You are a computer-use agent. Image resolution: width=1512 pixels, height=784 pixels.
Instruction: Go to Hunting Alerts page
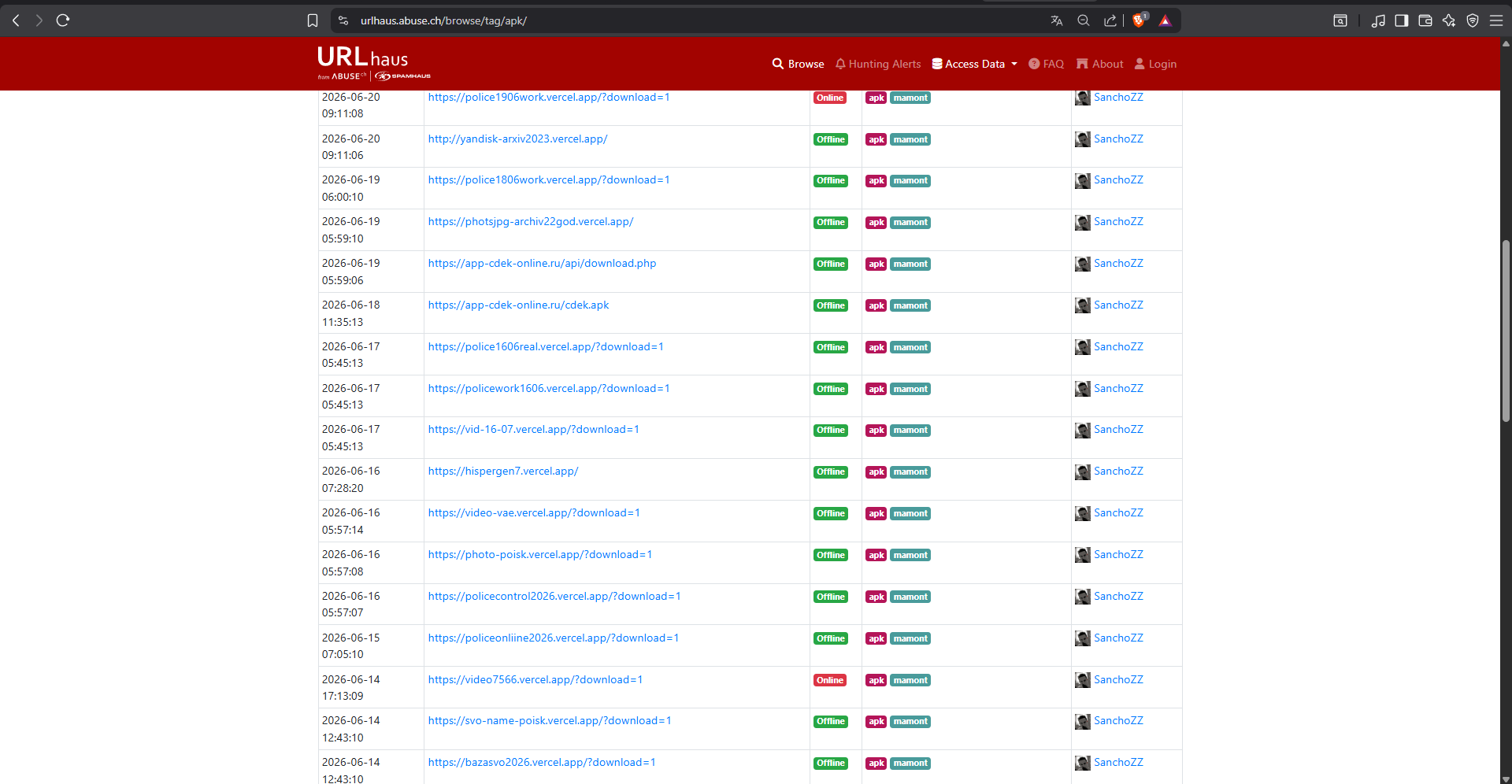point(878,64)
